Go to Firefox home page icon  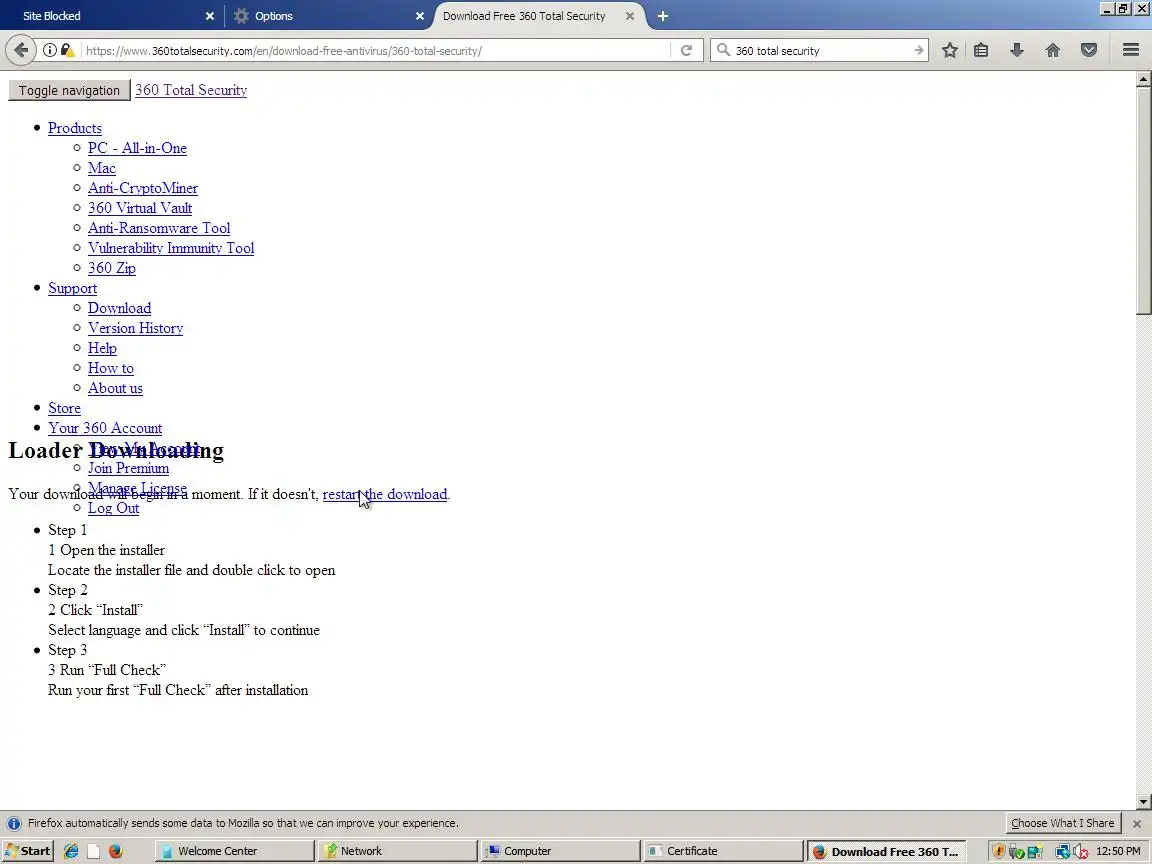point(1053,50)
